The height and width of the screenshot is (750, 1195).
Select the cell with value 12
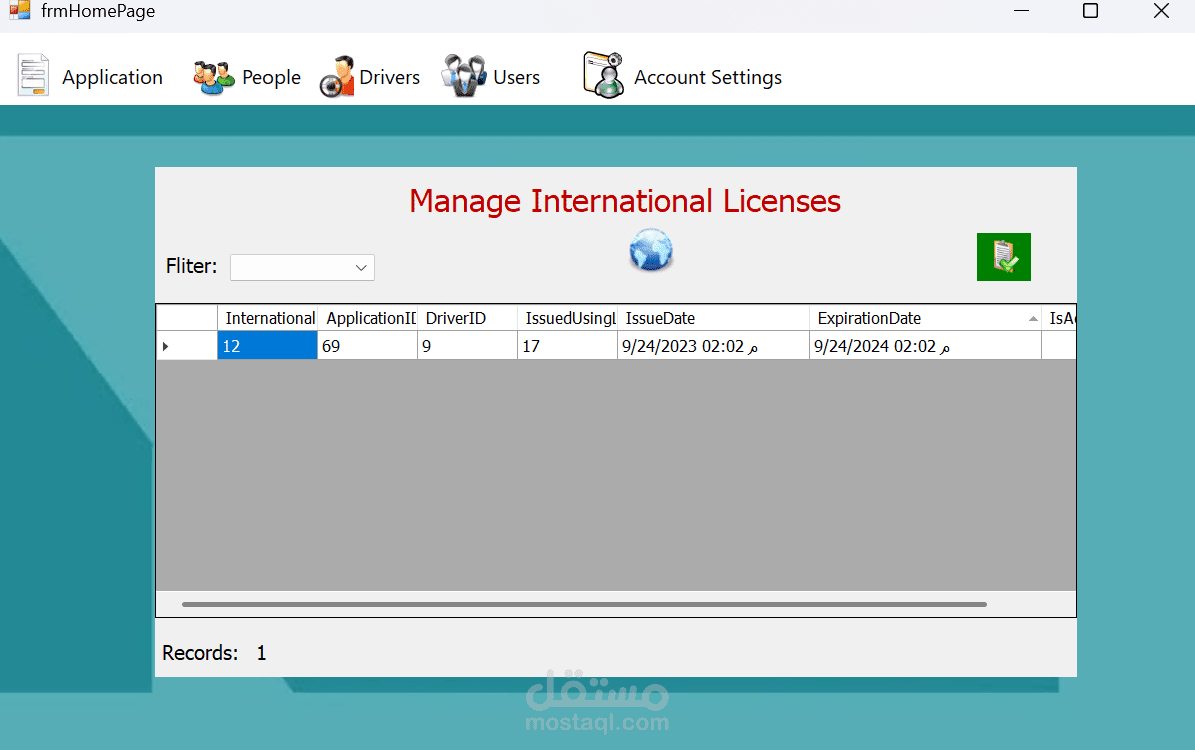pos(268,346)
